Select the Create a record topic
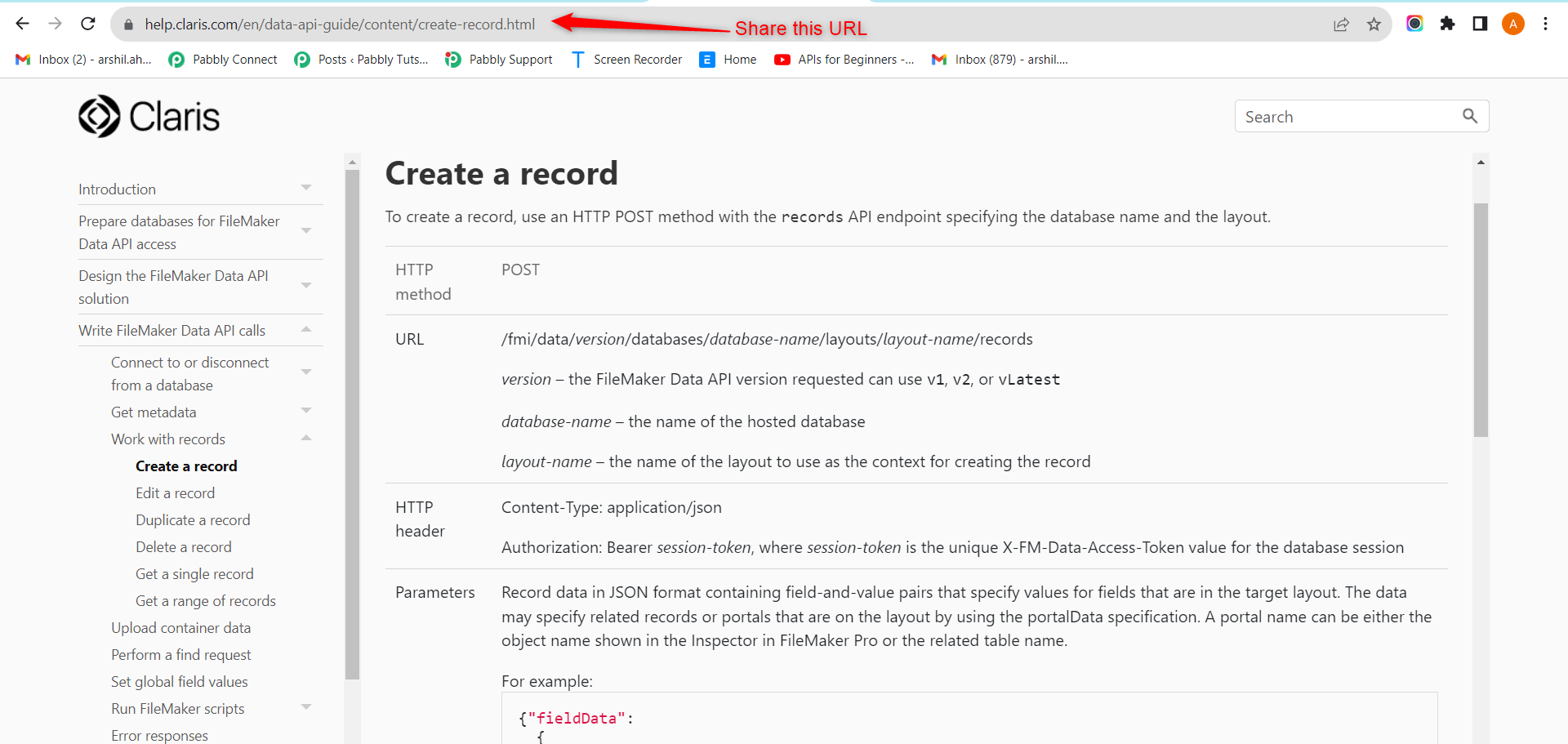This screenshot has height=744, width=1568. click(186, 466)
